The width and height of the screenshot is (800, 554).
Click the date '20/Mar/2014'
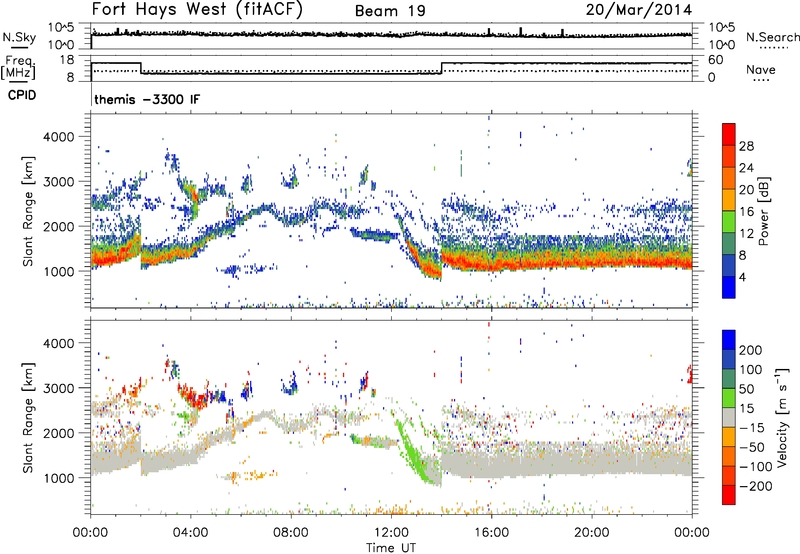(x=639, y=10)
